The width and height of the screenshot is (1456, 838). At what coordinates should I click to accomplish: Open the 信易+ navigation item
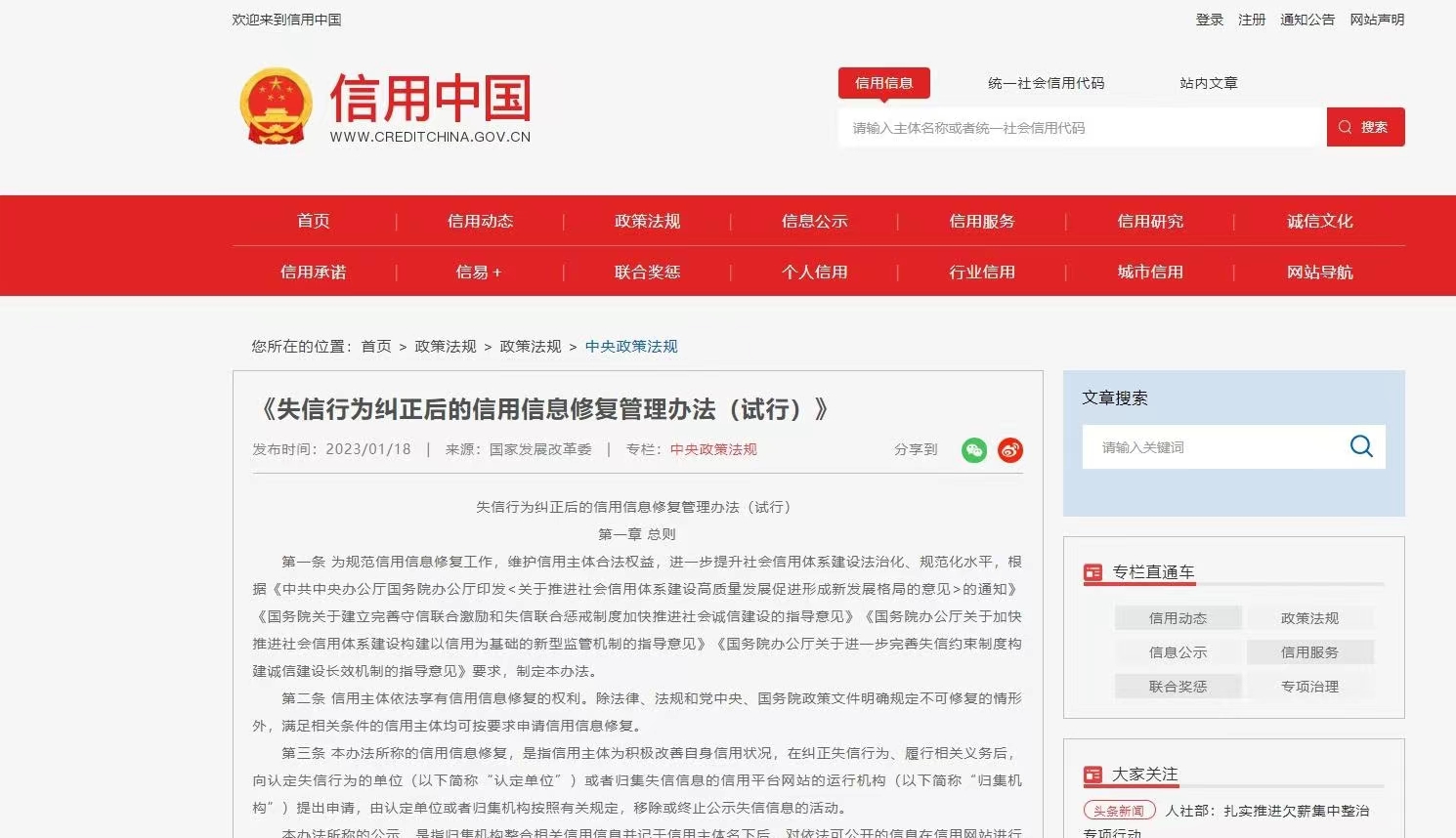479,272
